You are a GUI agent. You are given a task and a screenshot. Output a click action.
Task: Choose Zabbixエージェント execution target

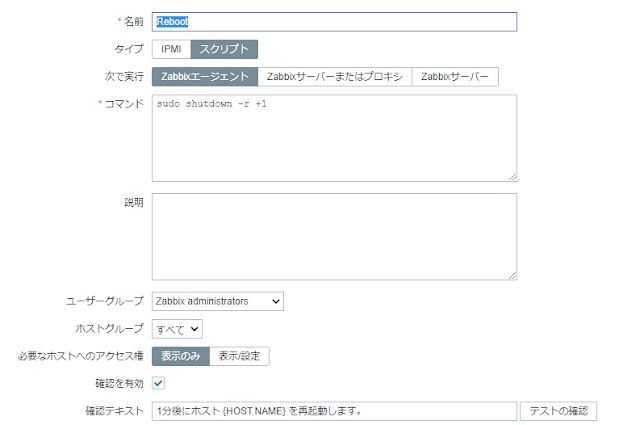[x=205, y=76]
